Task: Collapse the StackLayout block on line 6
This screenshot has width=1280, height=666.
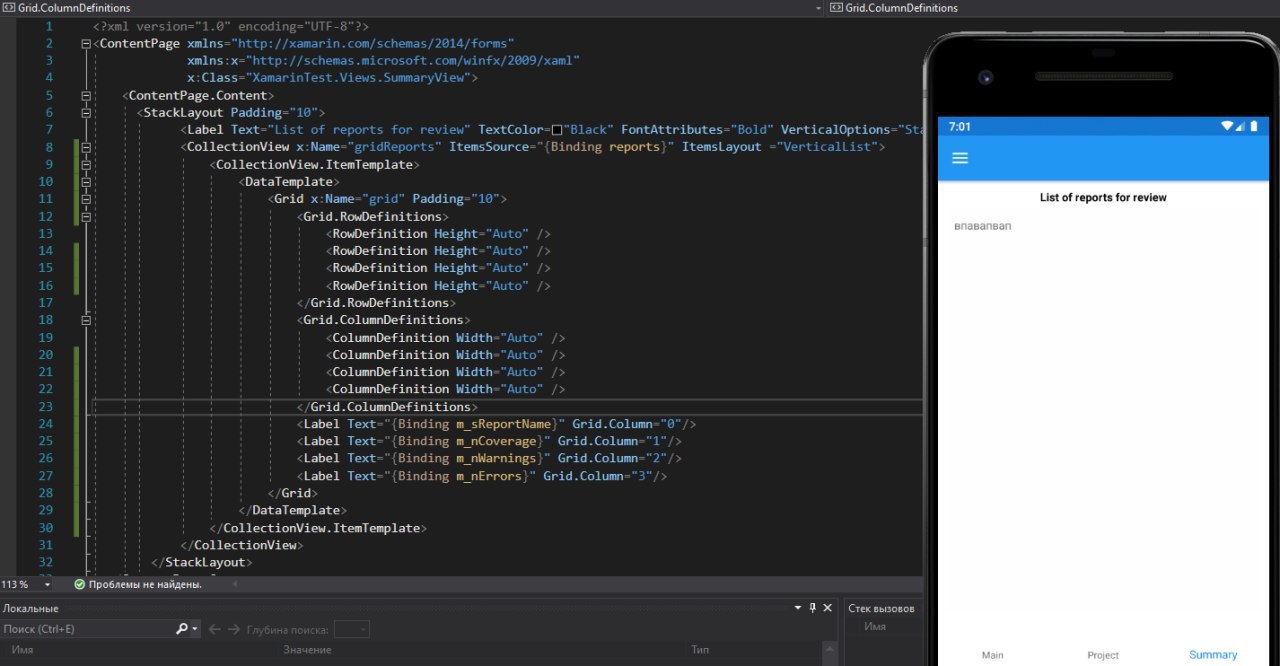Action: point(86,113)
